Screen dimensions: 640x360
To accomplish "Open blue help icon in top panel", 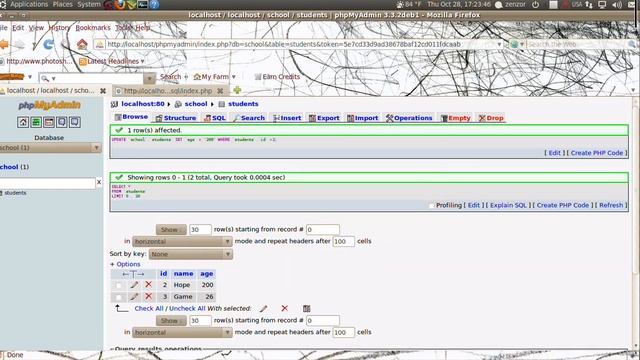I will (x=154, y=4).
